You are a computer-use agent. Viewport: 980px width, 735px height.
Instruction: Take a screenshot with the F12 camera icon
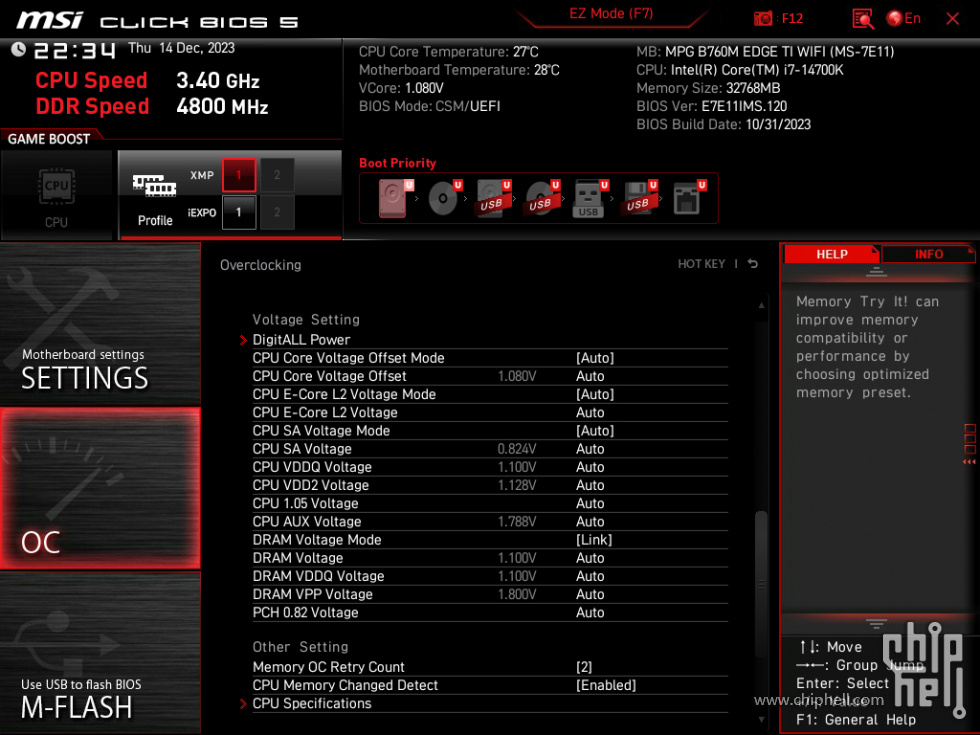coord(762,18)
